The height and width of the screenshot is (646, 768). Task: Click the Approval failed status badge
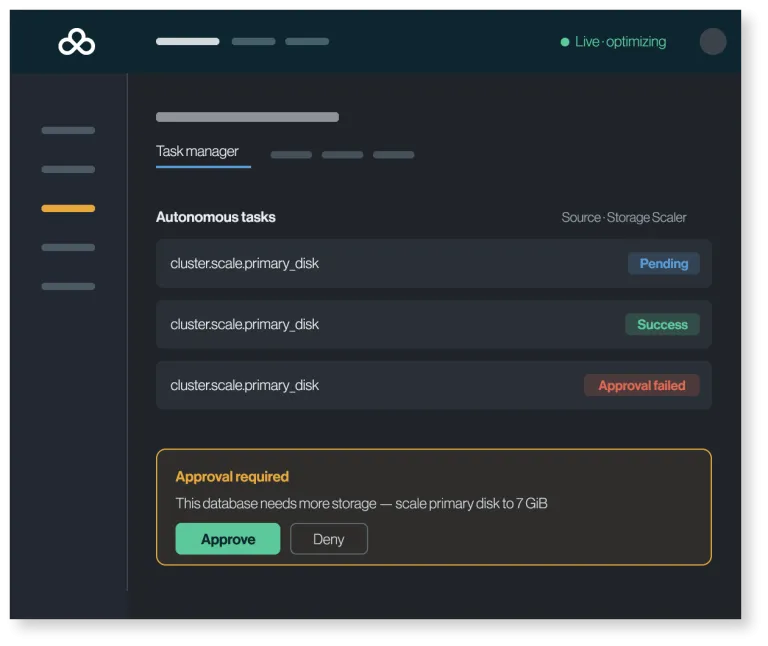pos(642,385)
